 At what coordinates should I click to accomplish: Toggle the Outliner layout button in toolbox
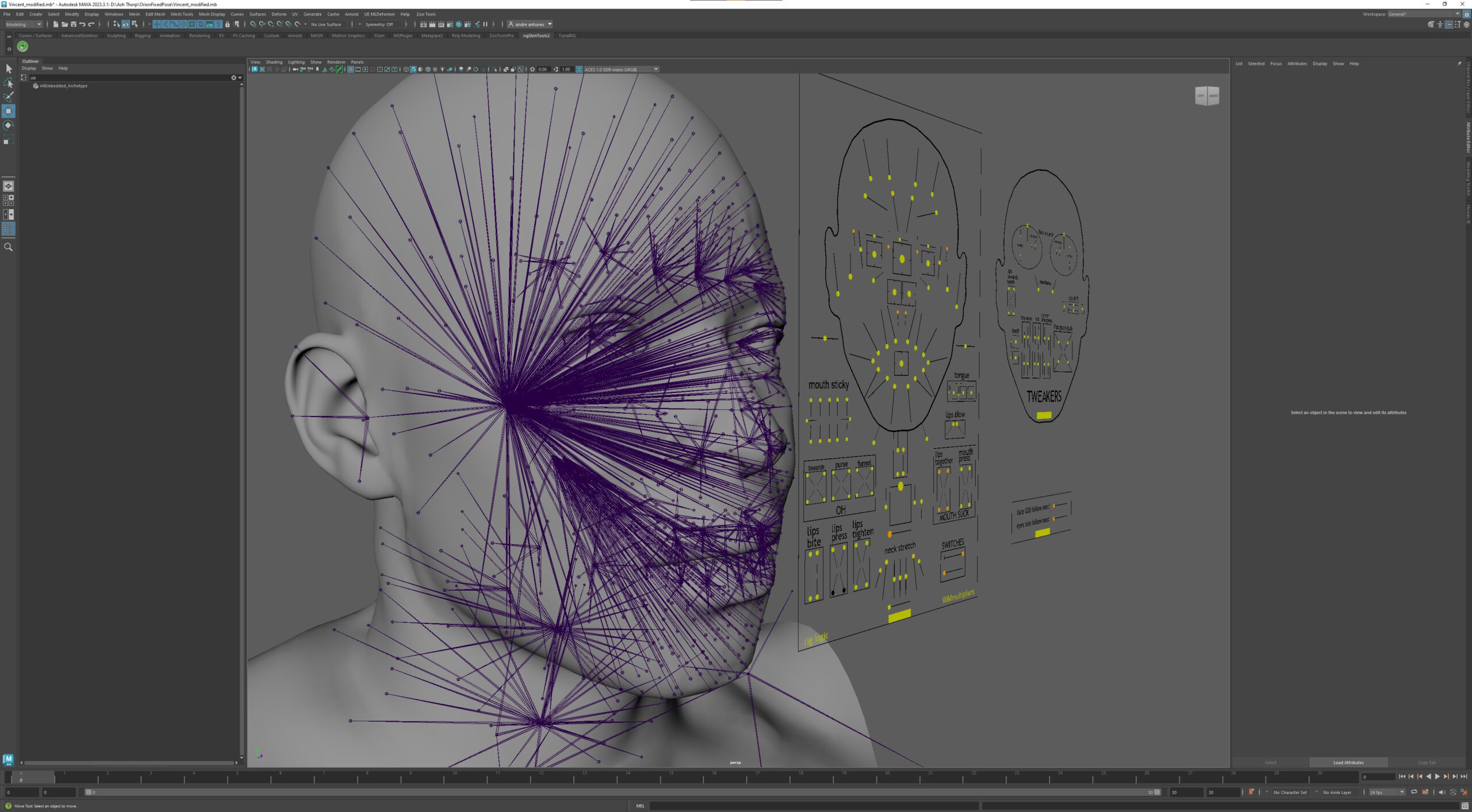9,229
